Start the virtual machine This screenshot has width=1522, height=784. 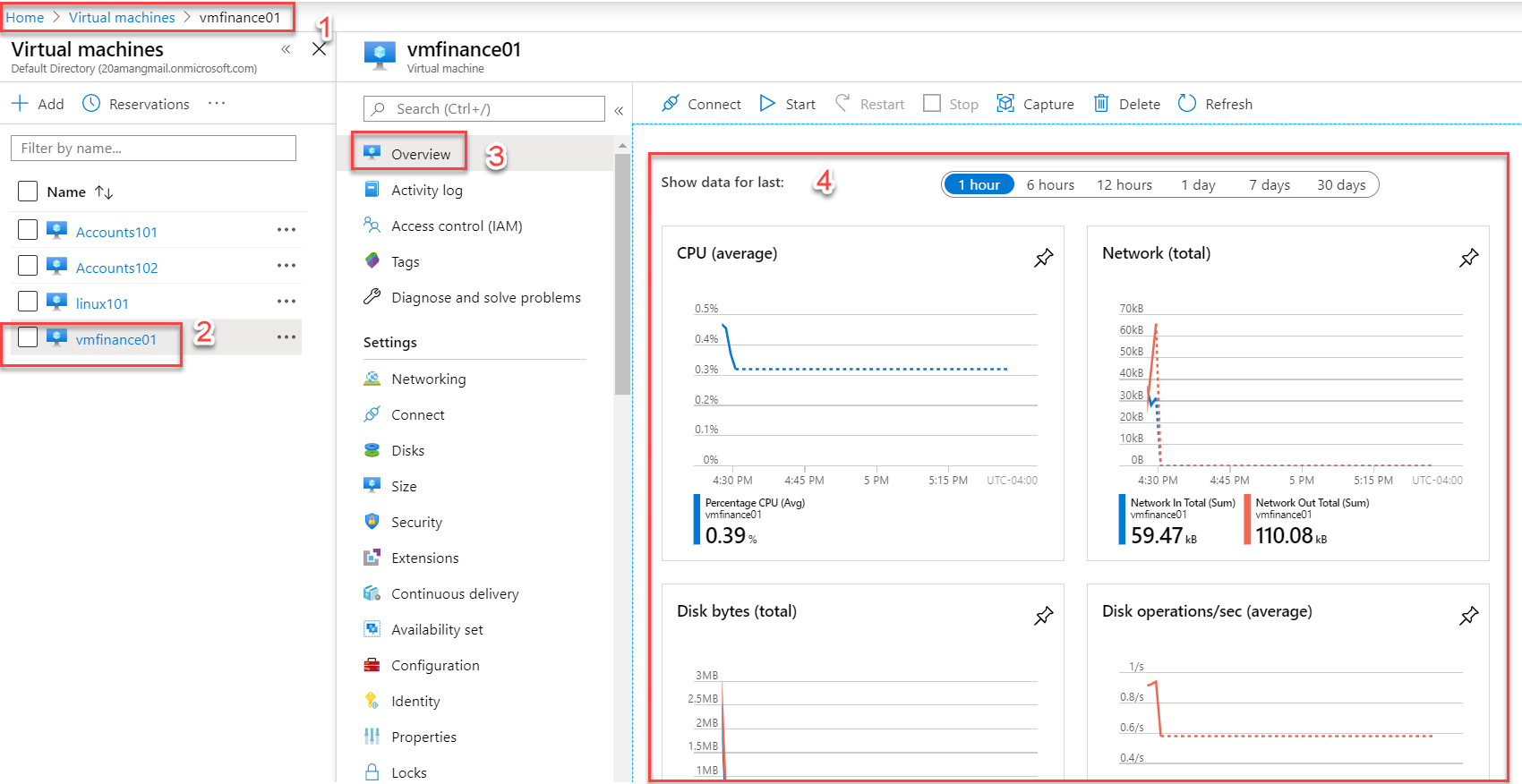coord(788,104)
